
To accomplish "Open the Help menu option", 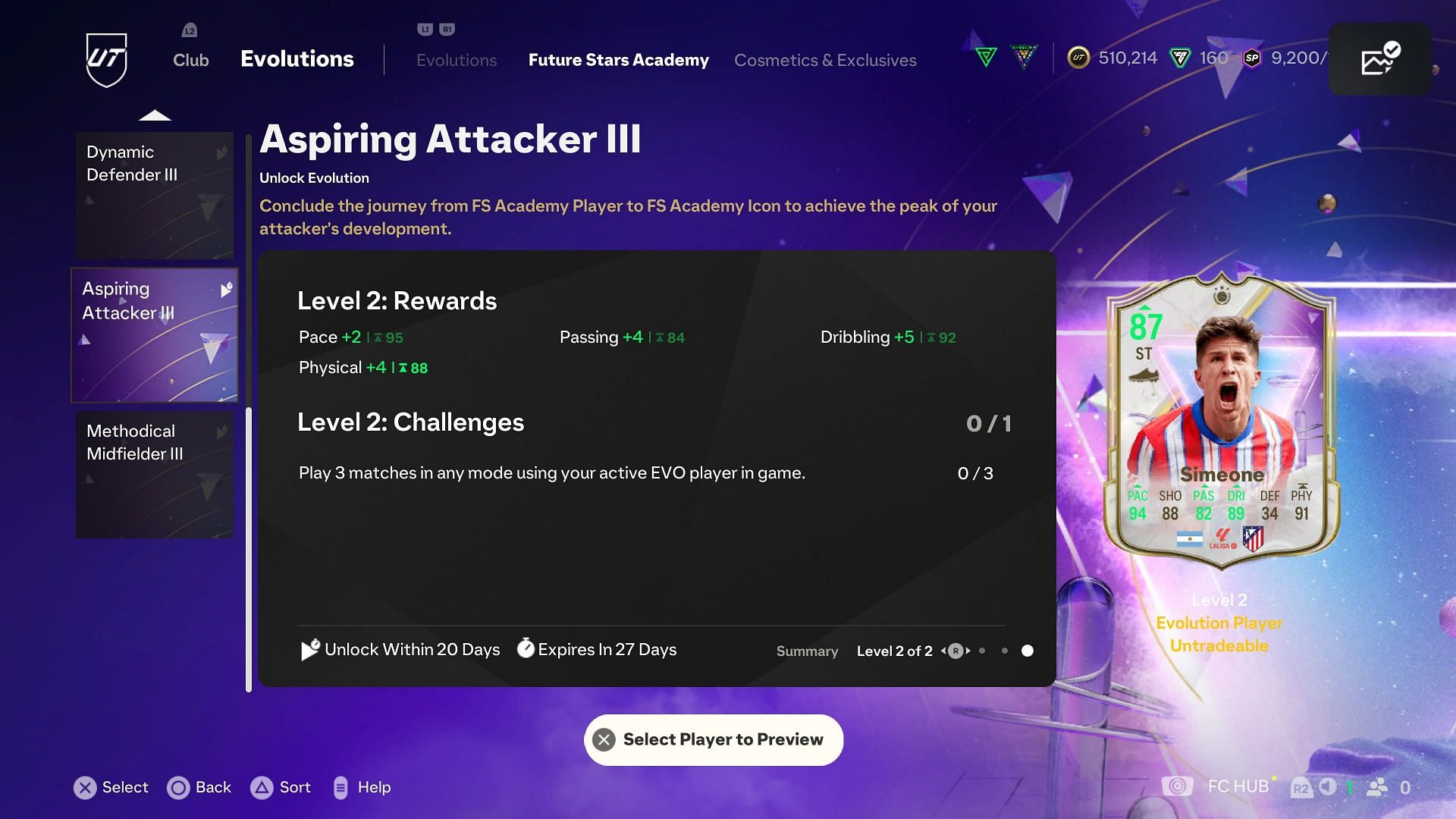I will pyautogui.click(x=363, y=788).
